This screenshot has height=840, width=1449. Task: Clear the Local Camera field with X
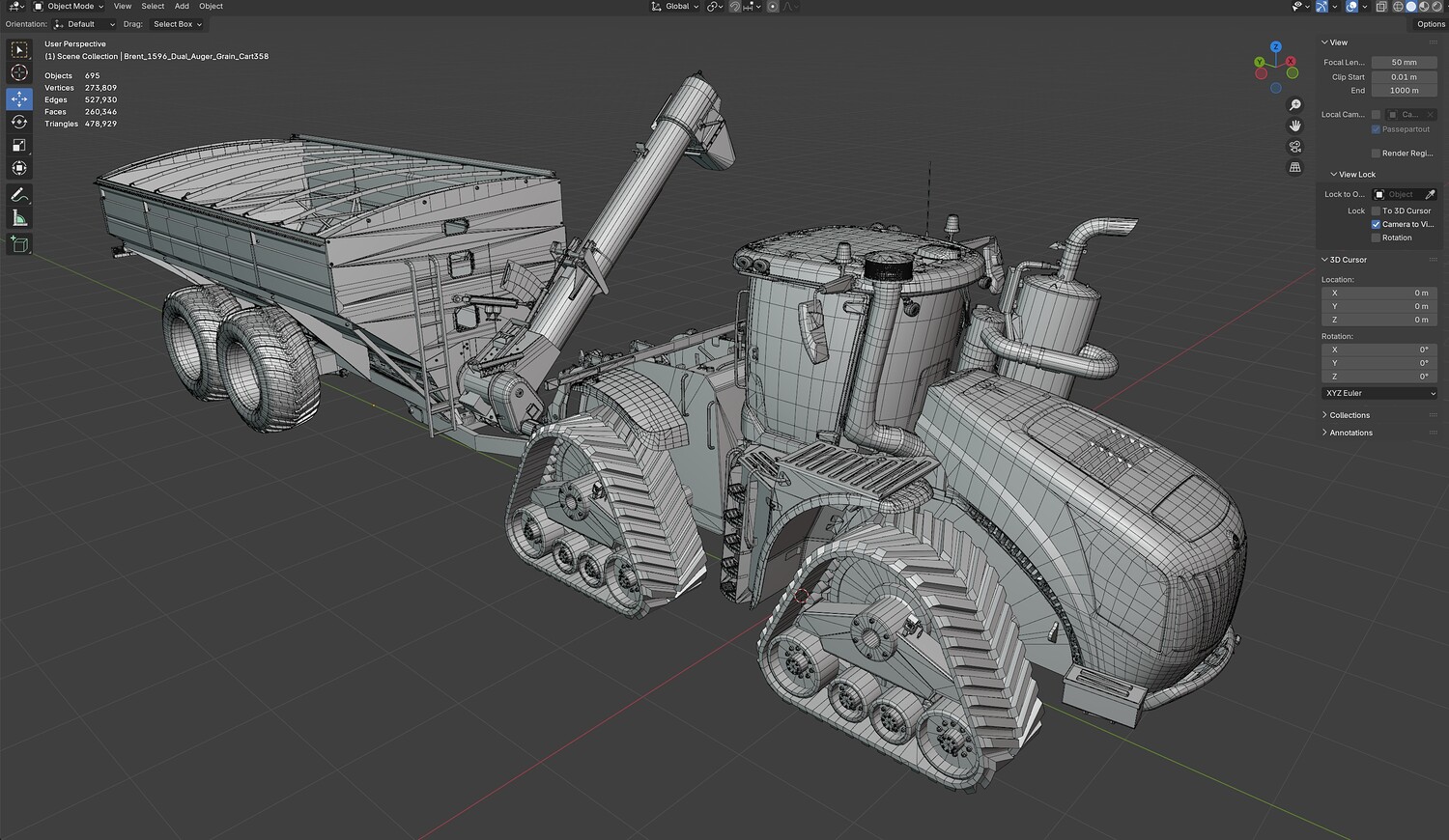point(1431,115)
